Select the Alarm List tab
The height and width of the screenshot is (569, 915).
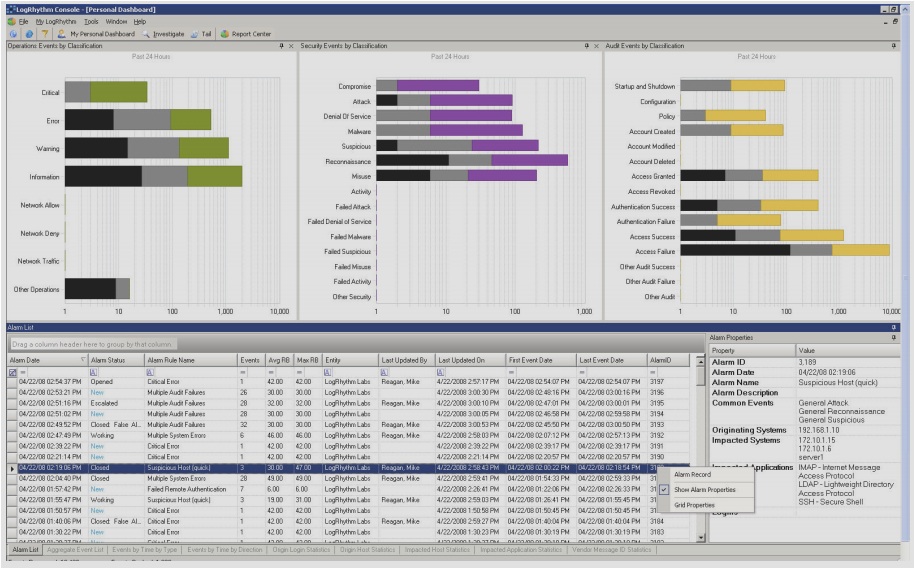point(25,550)
